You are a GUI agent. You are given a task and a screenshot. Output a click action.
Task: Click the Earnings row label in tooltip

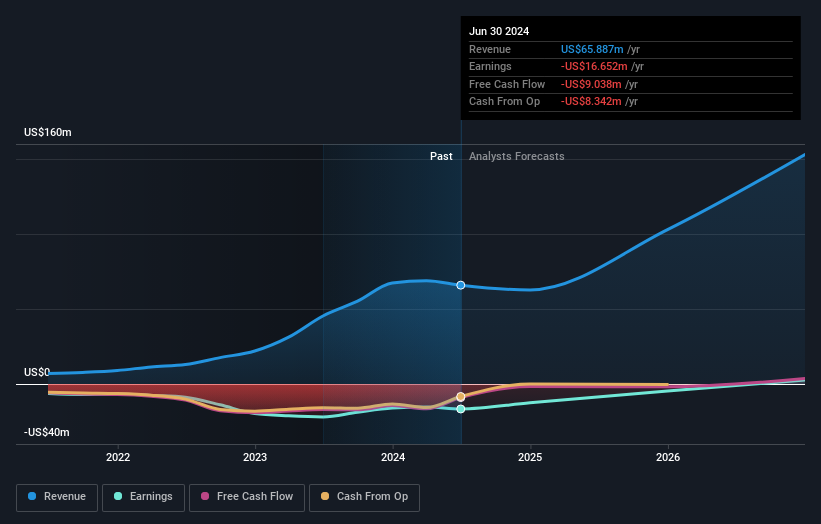point(490,66)
